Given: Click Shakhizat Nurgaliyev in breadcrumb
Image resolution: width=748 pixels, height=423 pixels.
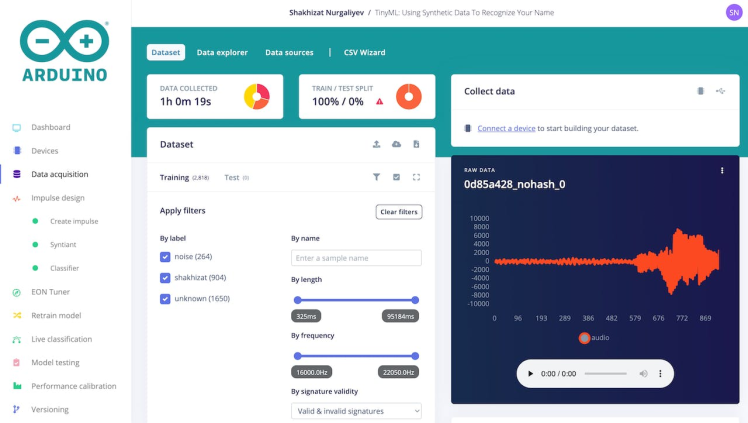Looking at the screenshot, I should click(x=326, y=13).
